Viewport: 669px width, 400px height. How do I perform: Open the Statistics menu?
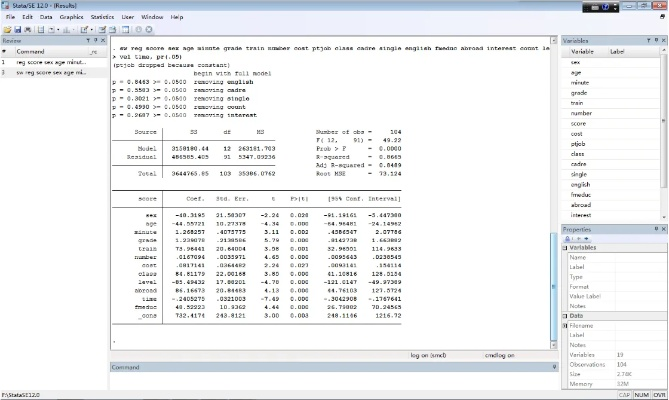pos(102,17)
